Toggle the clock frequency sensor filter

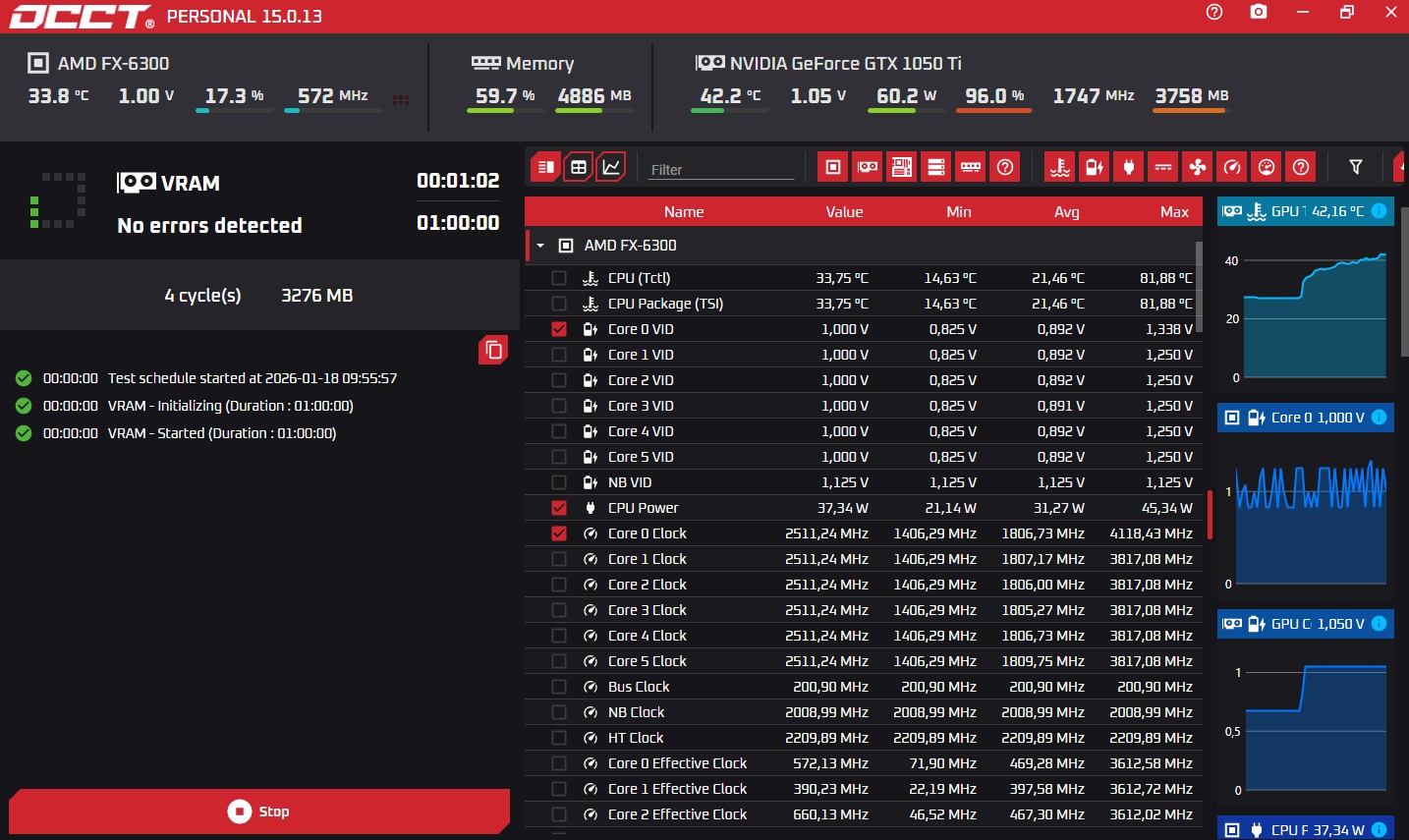tap(1232, 167)
